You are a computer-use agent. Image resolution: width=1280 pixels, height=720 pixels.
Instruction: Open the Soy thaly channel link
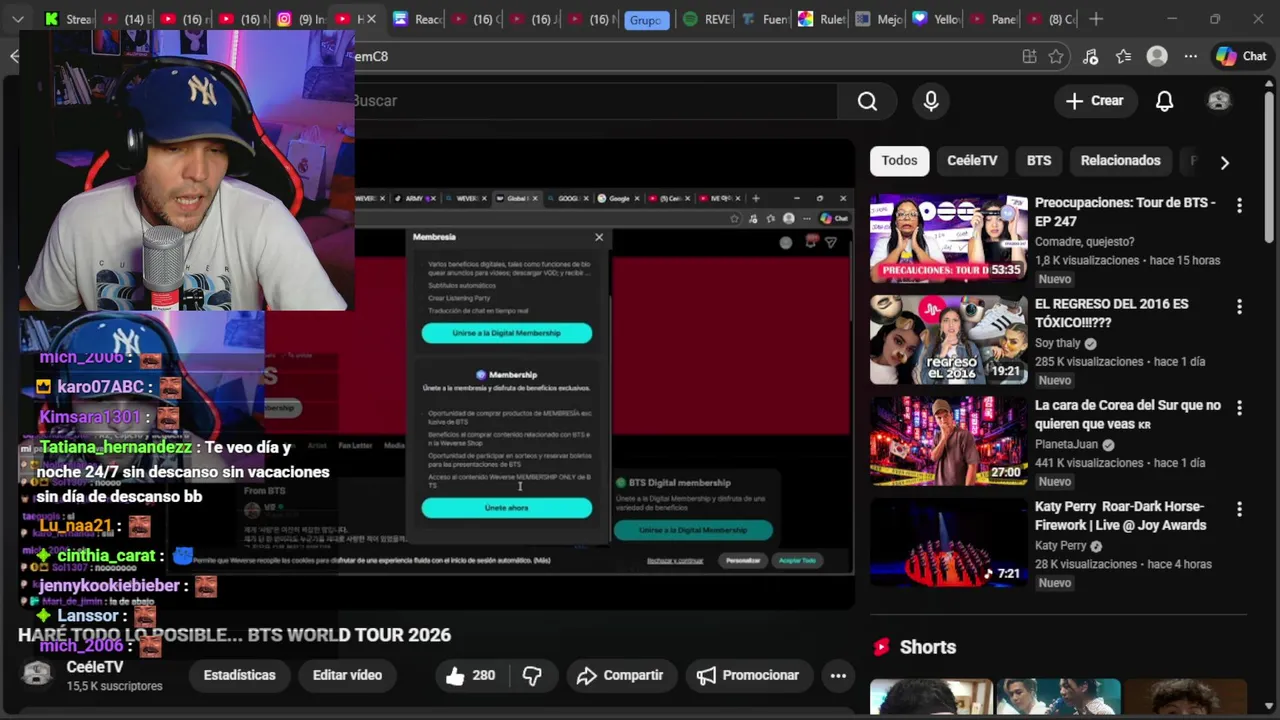click(1058, 343)
